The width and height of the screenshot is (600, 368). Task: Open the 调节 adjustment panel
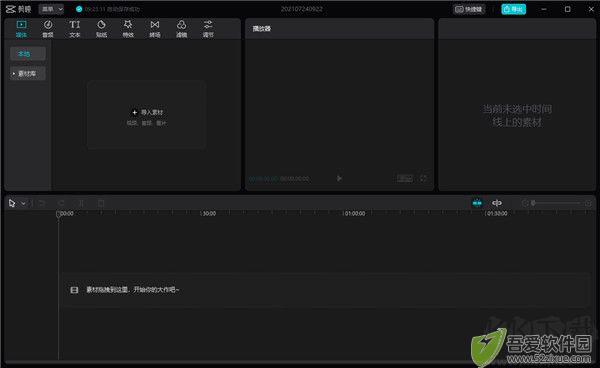tap(208, 29)
